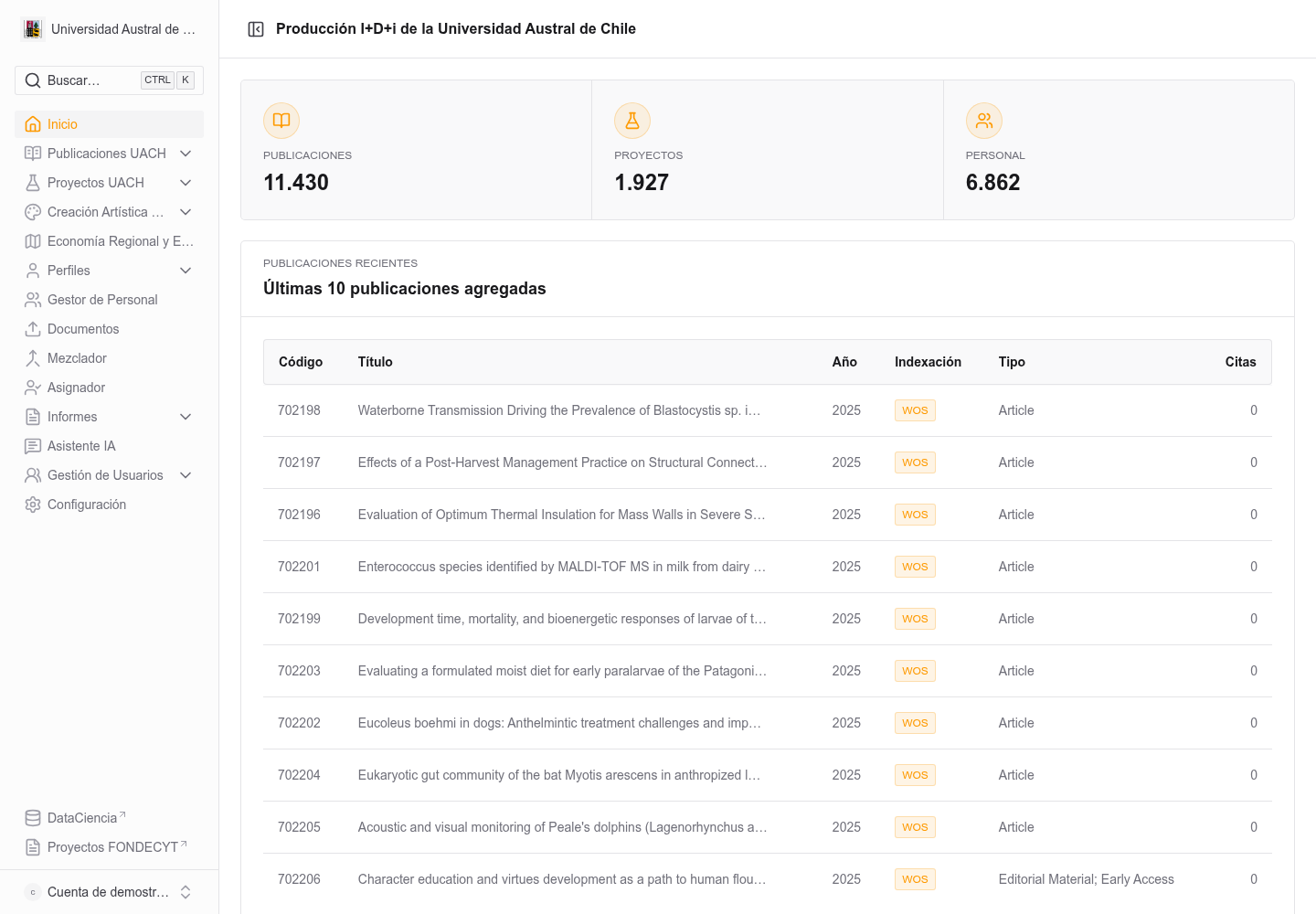Click the Código column header

point(301,362)
